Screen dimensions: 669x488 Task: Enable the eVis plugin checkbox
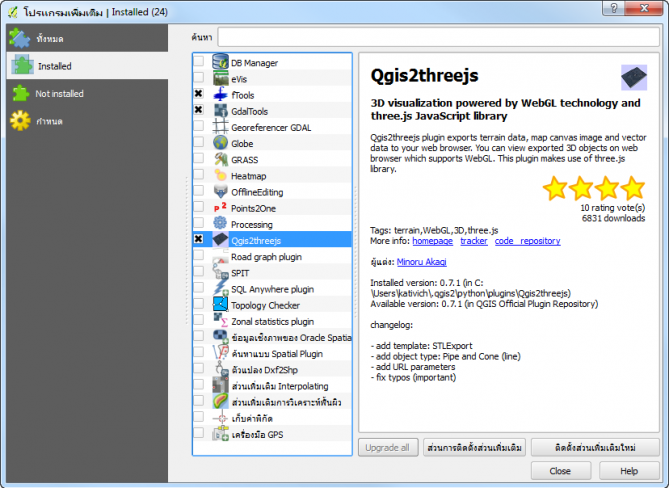click(x=199, y=77)
